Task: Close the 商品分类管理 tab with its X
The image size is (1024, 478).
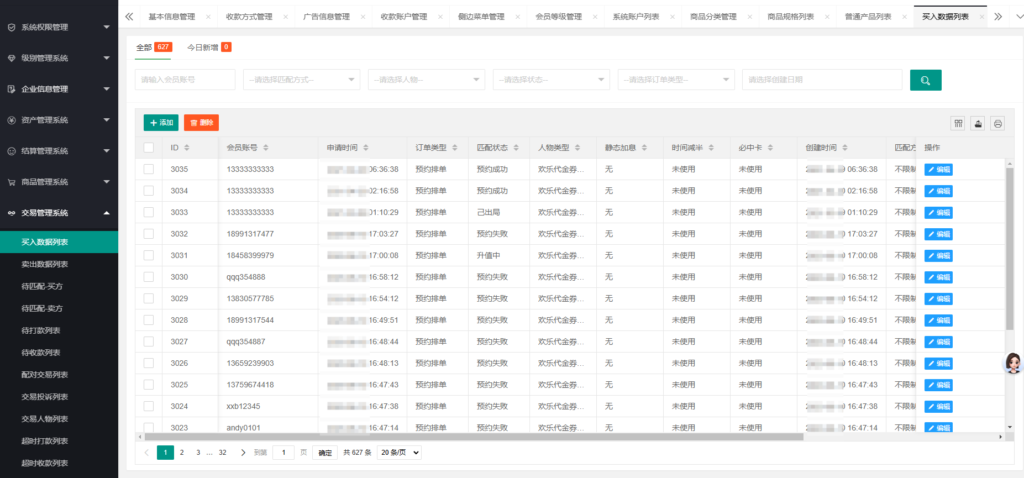Action: pyautogui.click(x=750, y=16)
